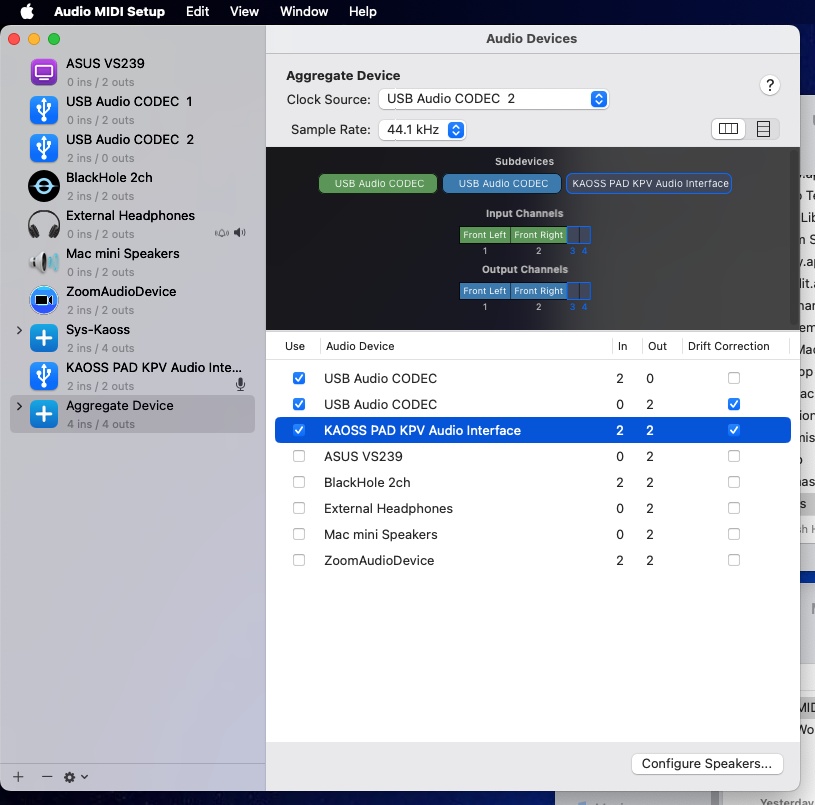Viewport: 815px width, 805px height.
Task: Select External Headphones row in device table
Action: click(x=533, y=508)
